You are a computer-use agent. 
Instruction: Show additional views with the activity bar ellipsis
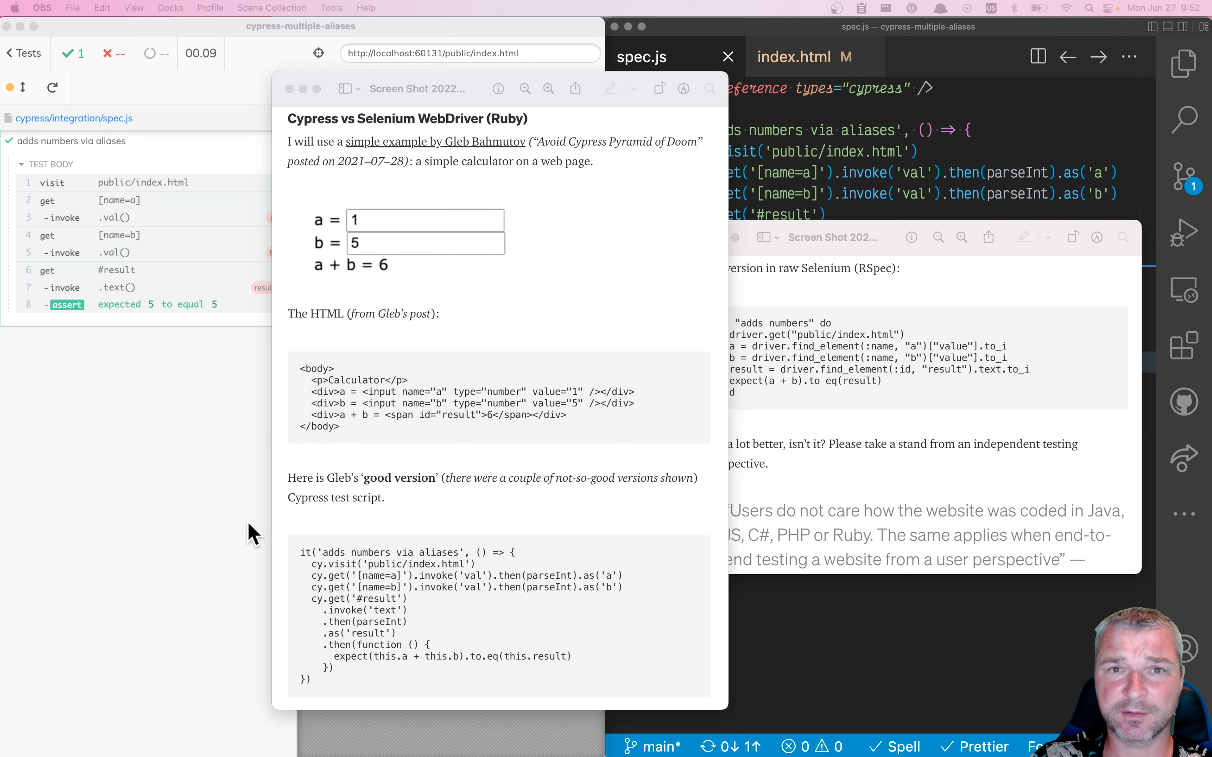[1184, 514]
